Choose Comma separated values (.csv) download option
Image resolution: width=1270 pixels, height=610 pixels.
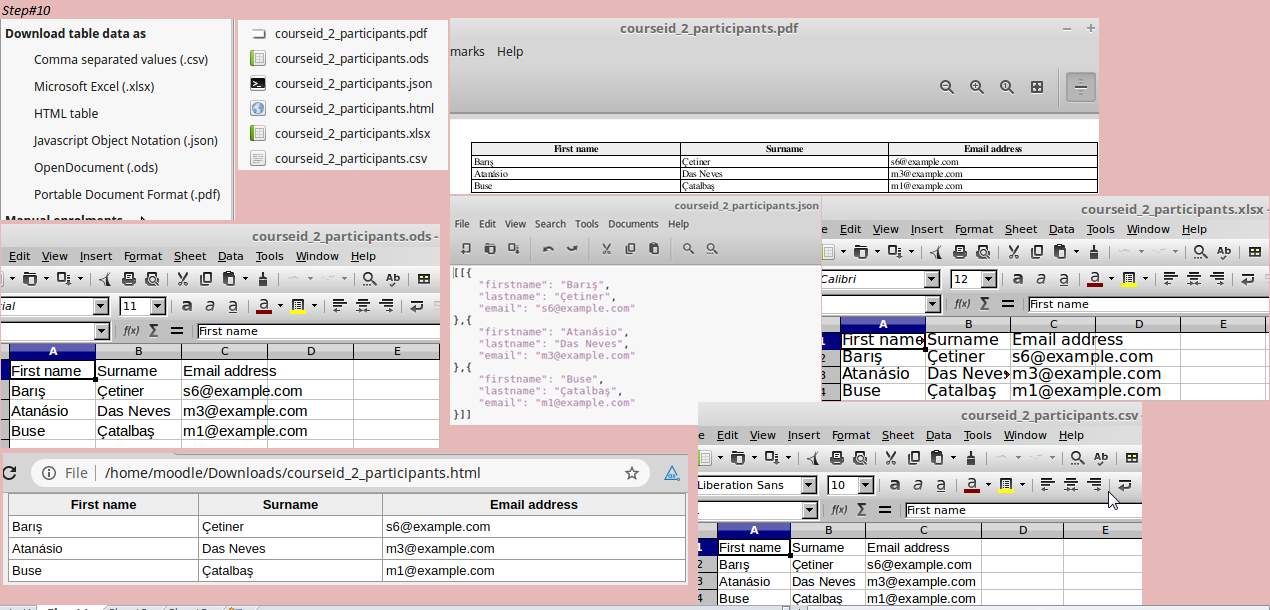click(121, 60)
